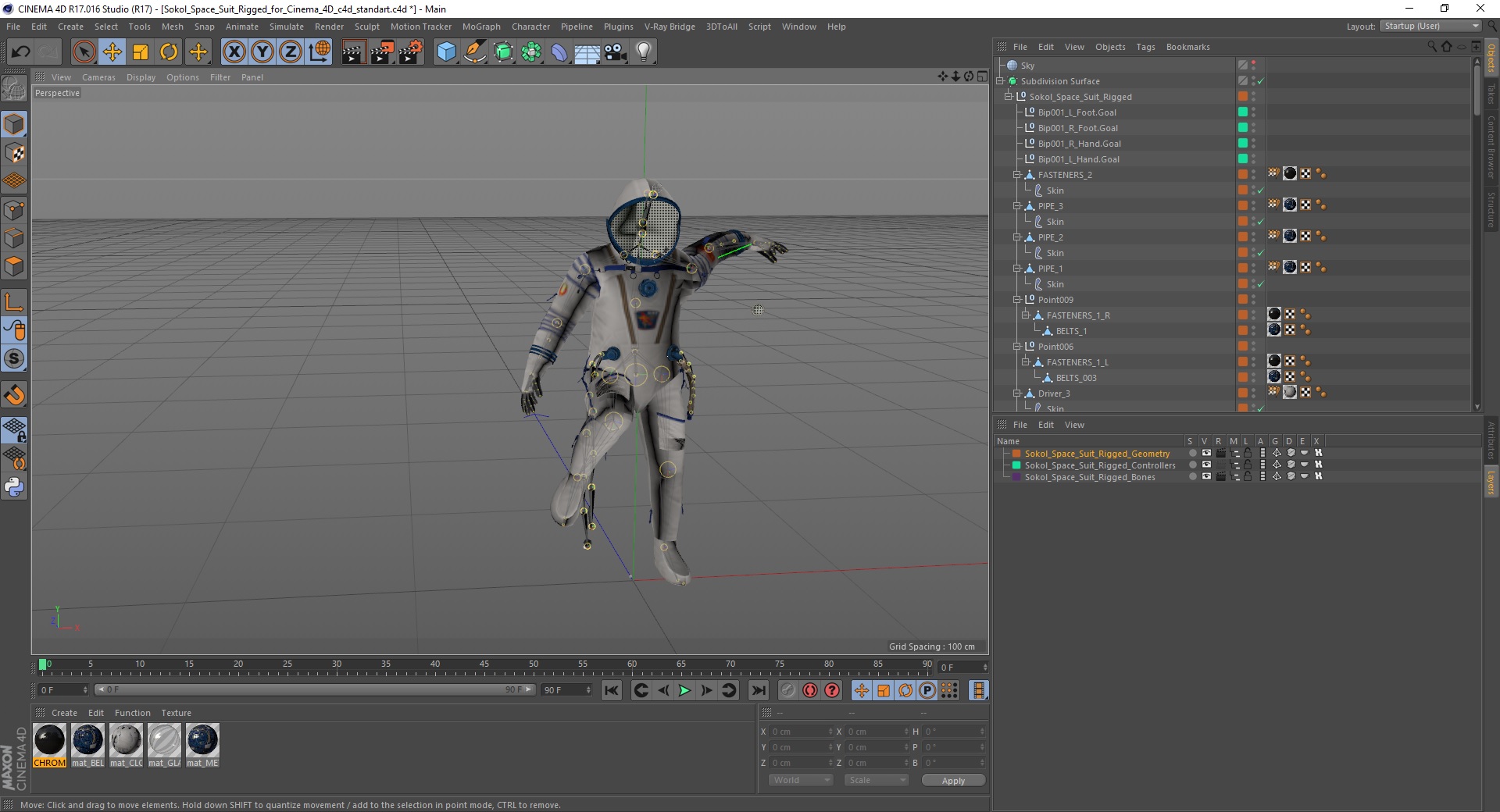
Task: Play animation forward
Action: 684,690
